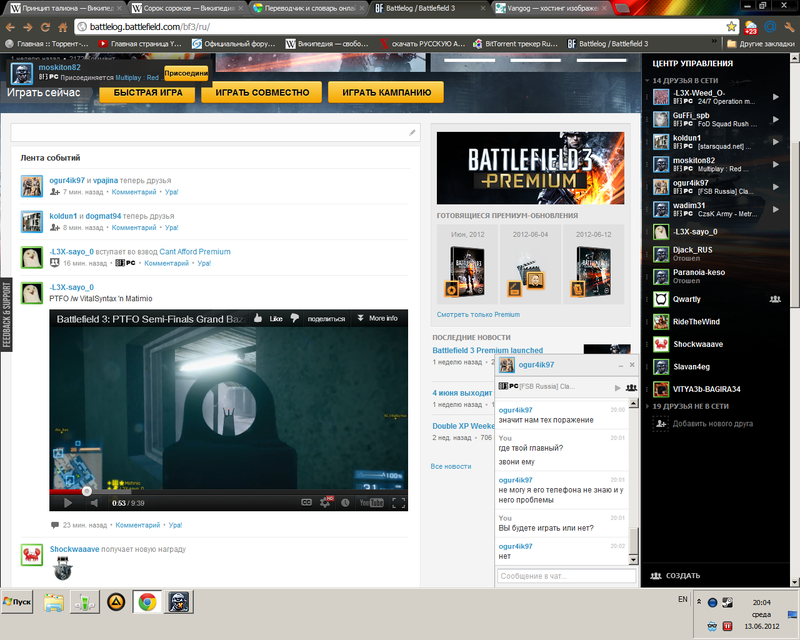Join wadim31 server via play arrow
The width and height of the screenshot is (800, 640).
pyautogui.click(x=776, y=209)
